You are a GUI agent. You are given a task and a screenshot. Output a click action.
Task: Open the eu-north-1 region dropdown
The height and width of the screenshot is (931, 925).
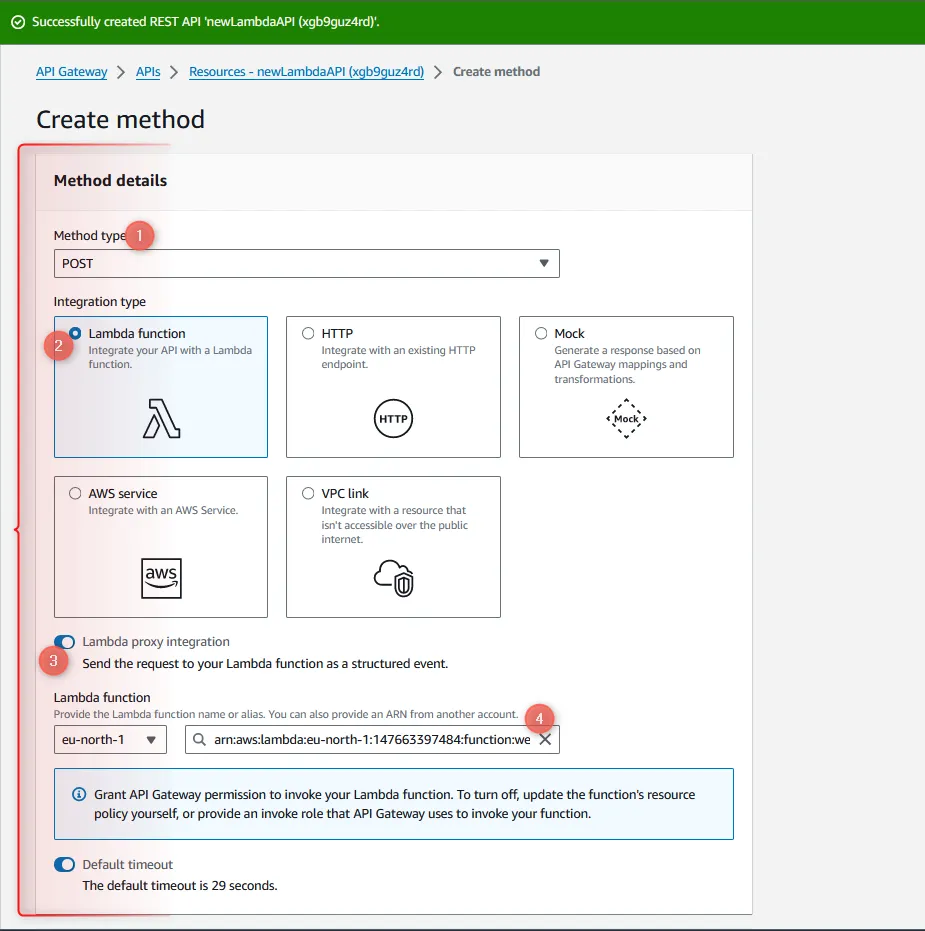pyautogui.click(x=110, y=740)
